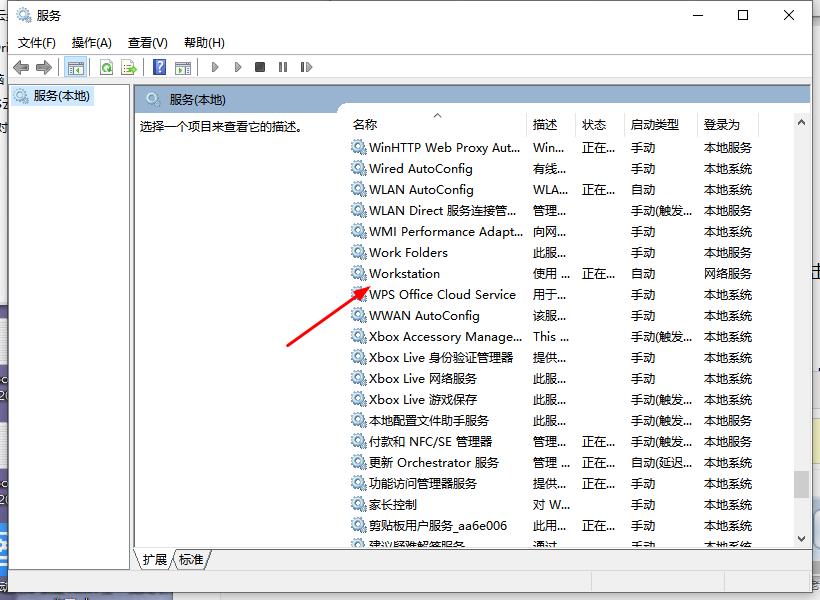Click the 启动类型 column header
The image size is (820, 600).
(658, 124)
